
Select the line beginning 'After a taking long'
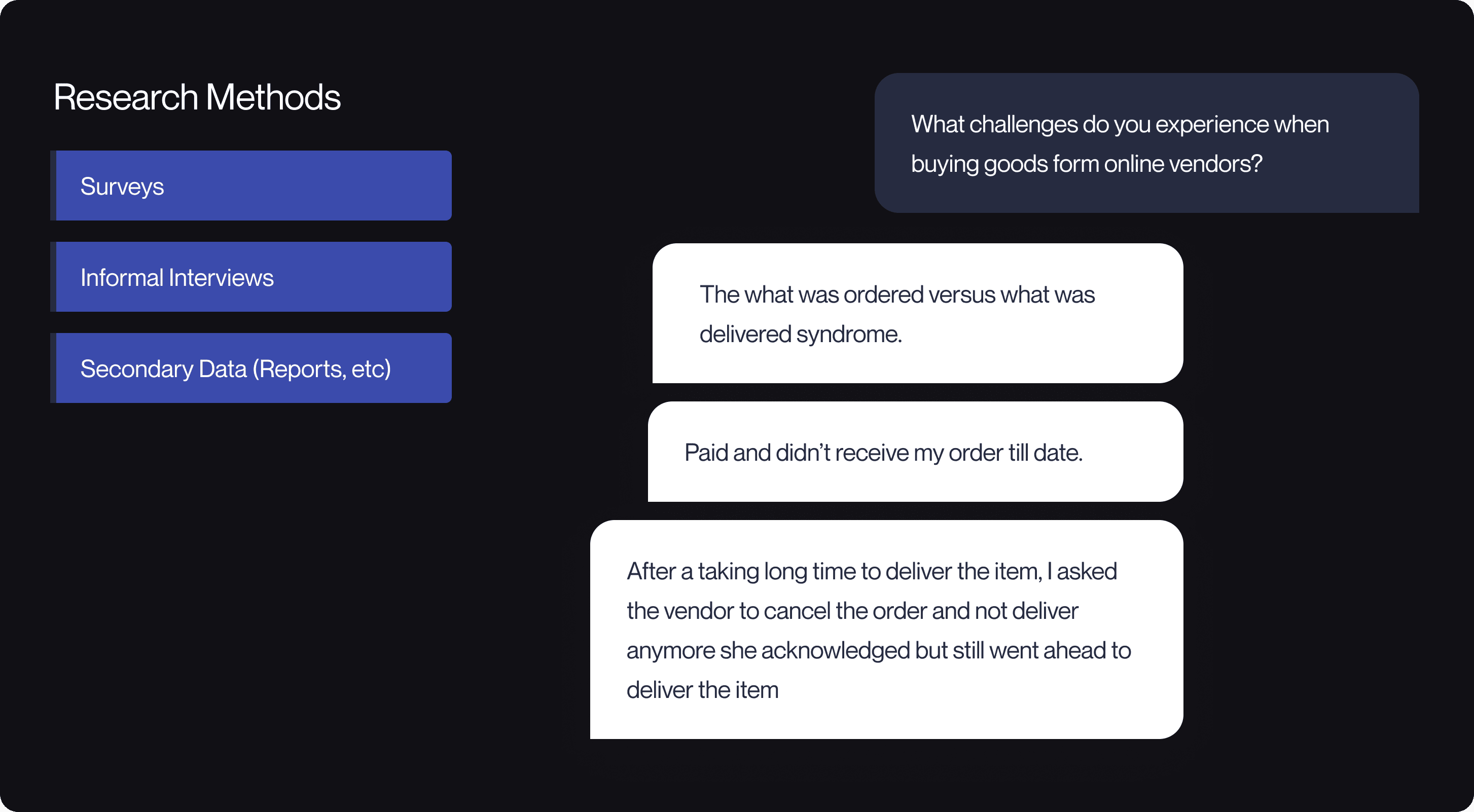pyautogui.click(x=872, y=572)
